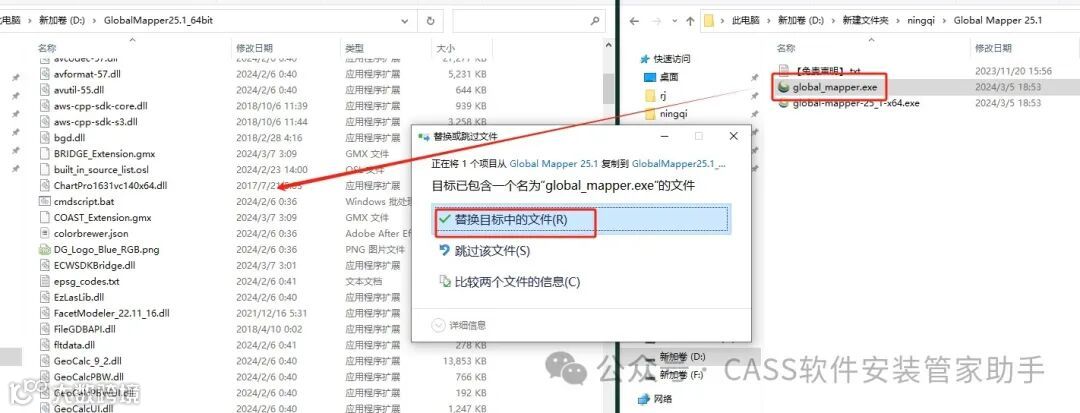The width and height of the screenshot is (1080, 413).
Task: Choose replace the files in the destination
Action: tap(582, 220)
